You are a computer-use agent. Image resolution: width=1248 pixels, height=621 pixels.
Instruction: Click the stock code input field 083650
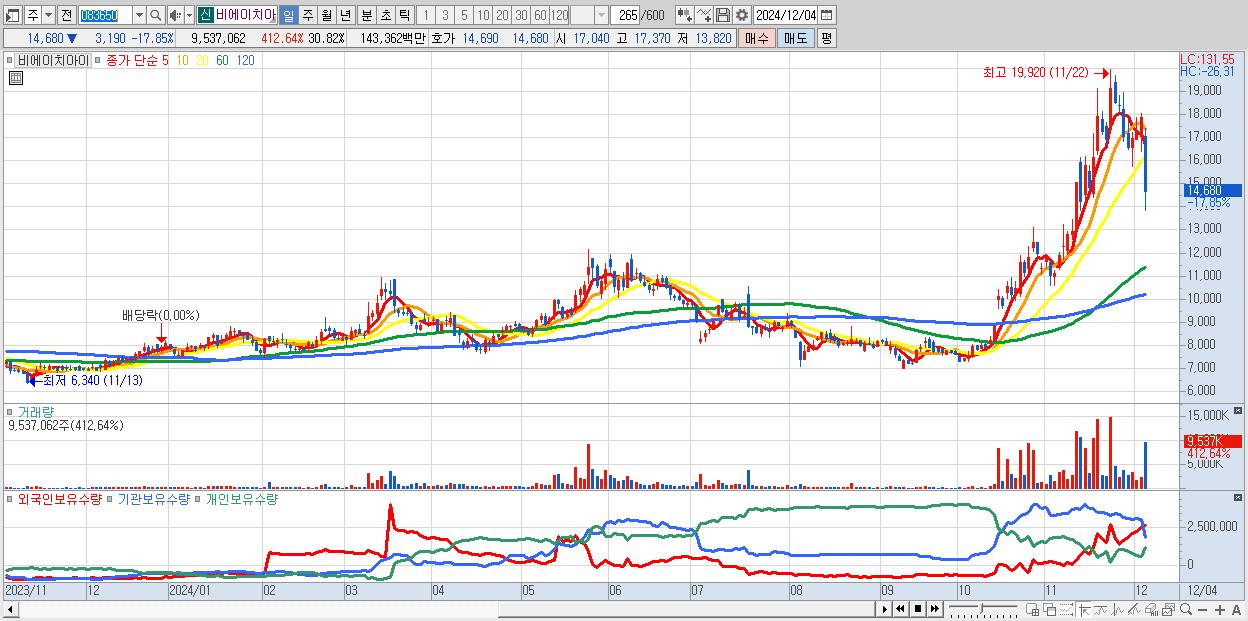coord(105,15)
